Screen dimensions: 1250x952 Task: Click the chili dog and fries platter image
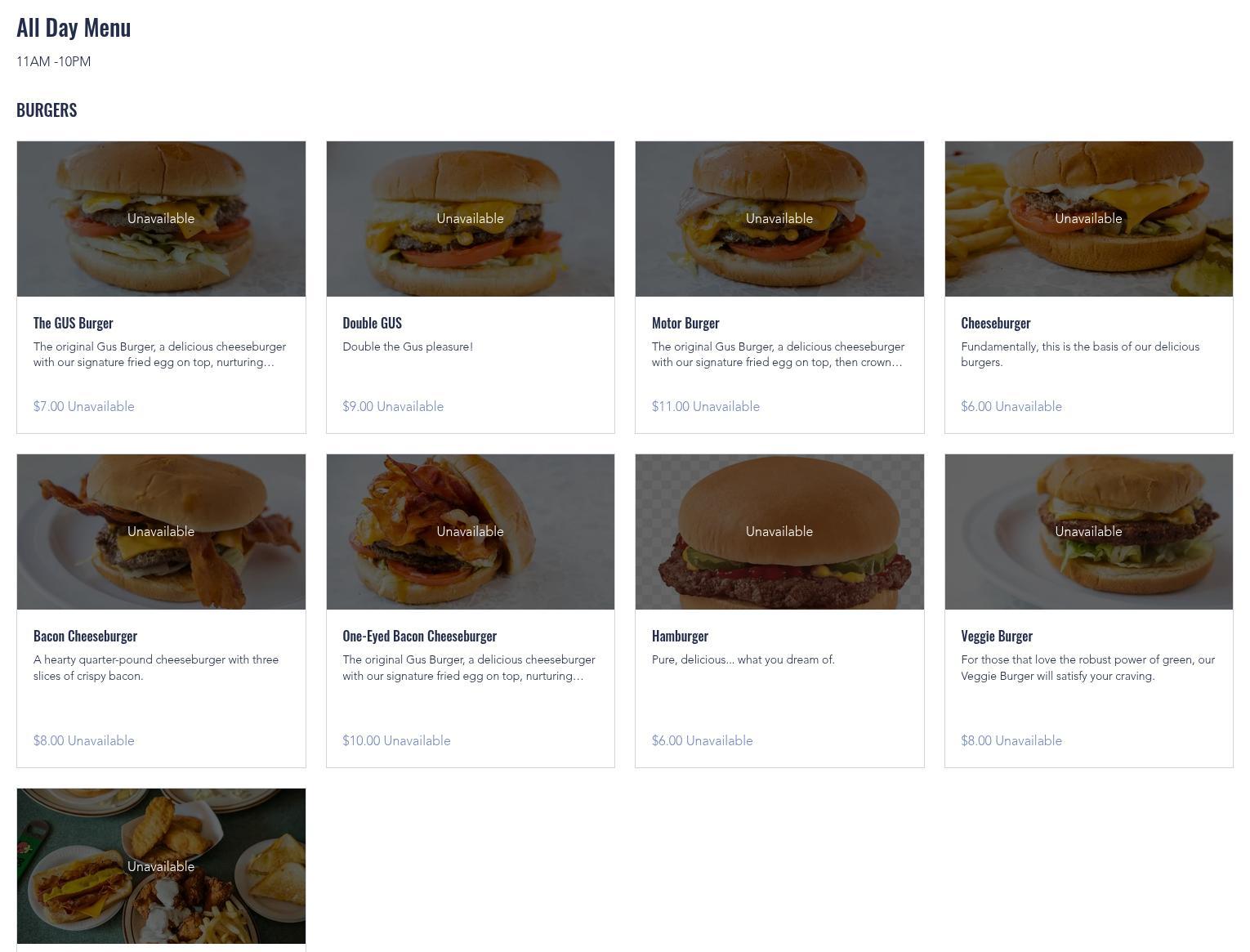161,866
